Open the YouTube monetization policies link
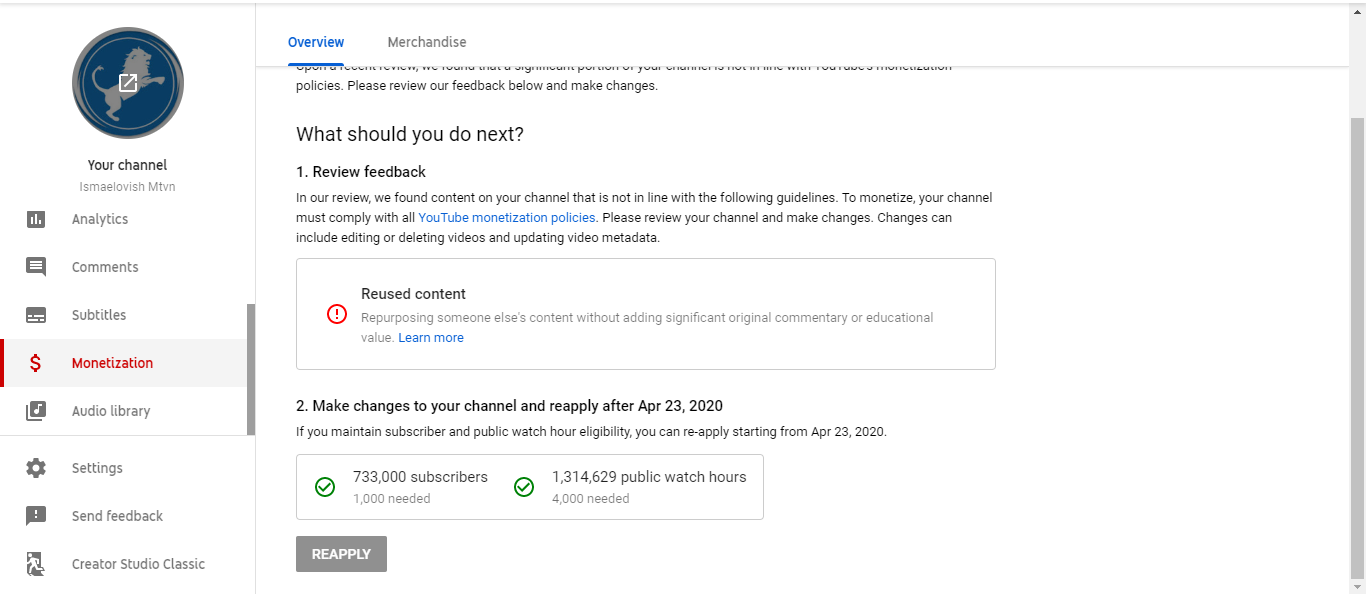 pos(507,217)
